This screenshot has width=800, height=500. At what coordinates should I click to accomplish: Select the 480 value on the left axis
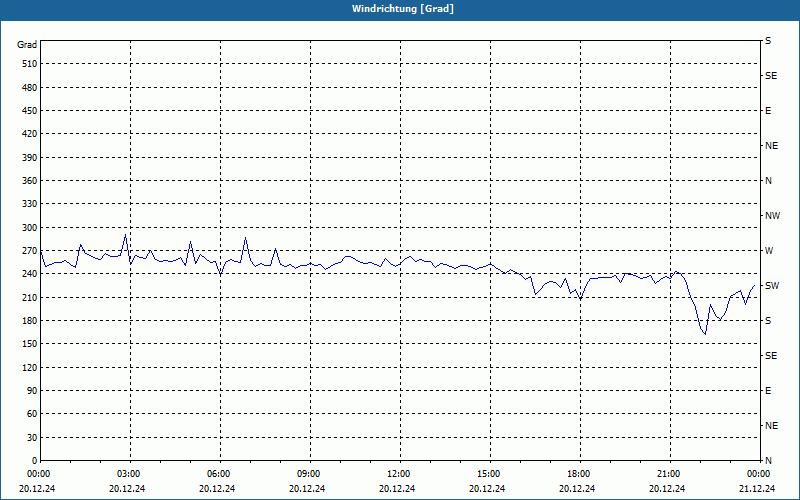pos(30,88)
